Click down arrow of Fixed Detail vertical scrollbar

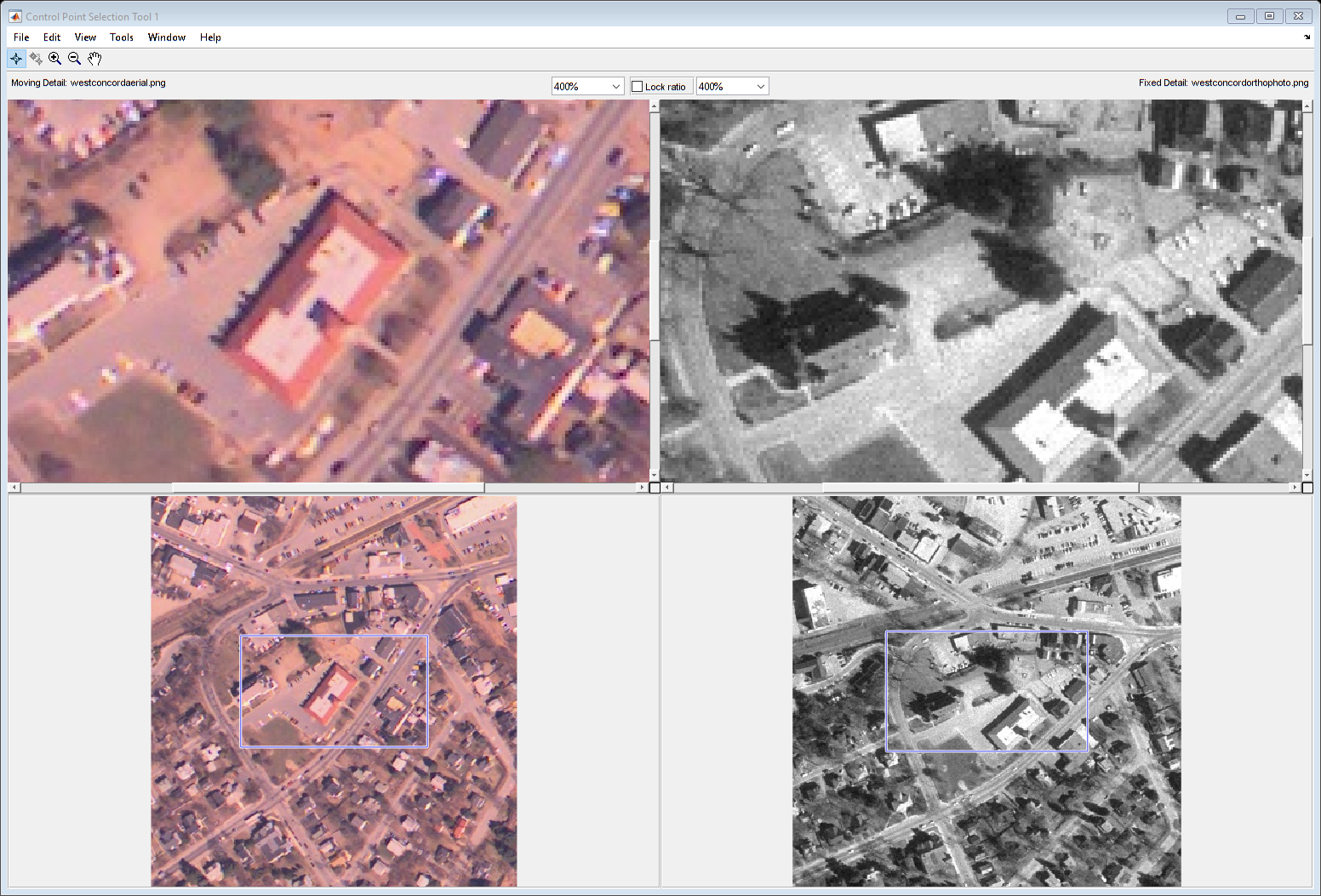1307,476
